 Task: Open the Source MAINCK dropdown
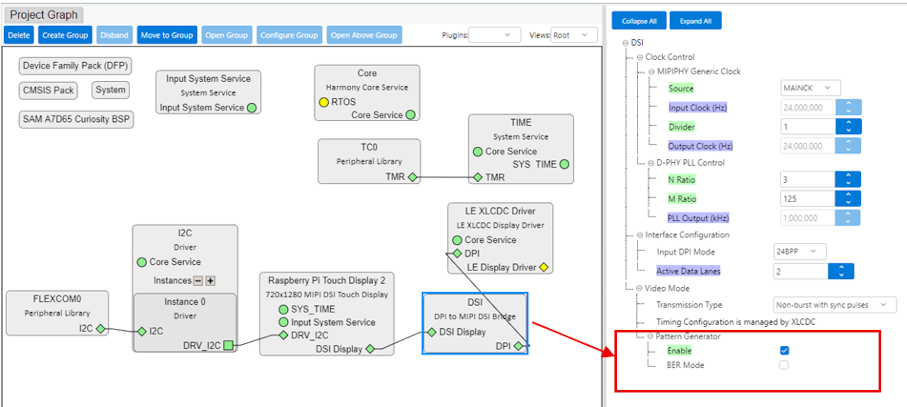click(810, 88)
